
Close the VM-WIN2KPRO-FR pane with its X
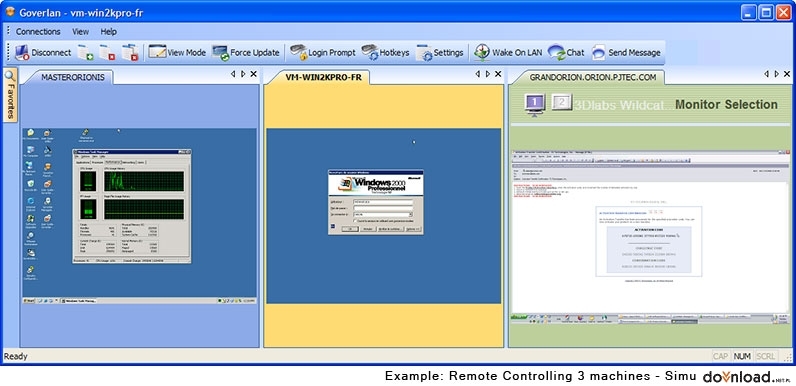[498, 74]
